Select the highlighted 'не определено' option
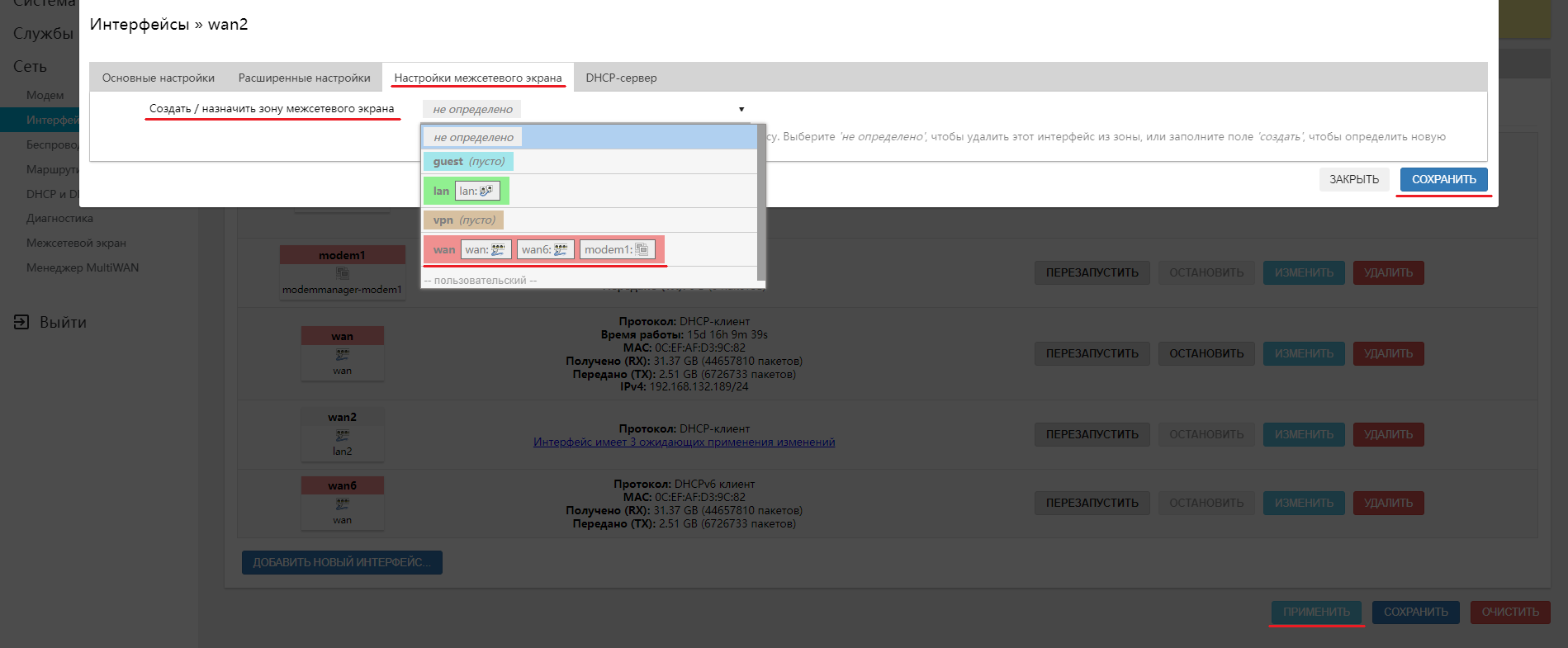Image resolution: width=1568 pixels, height=648 pixels. click(x=473, y=137)
